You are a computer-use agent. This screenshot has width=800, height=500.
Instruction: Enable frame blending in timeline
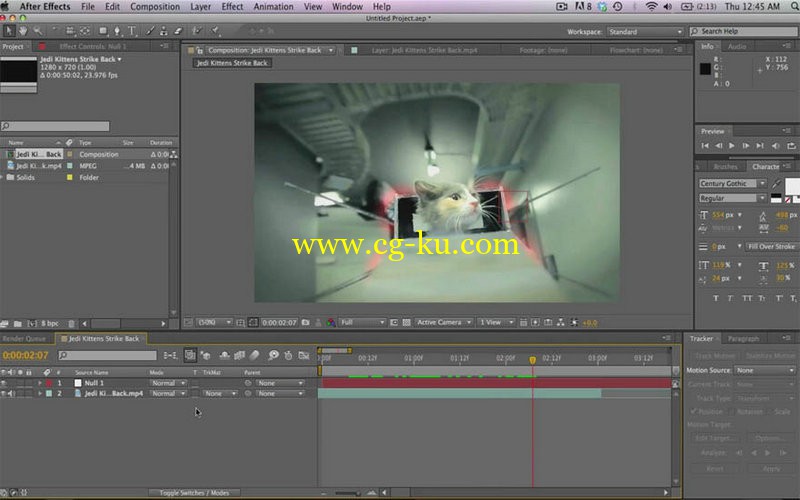coord(239,355)
